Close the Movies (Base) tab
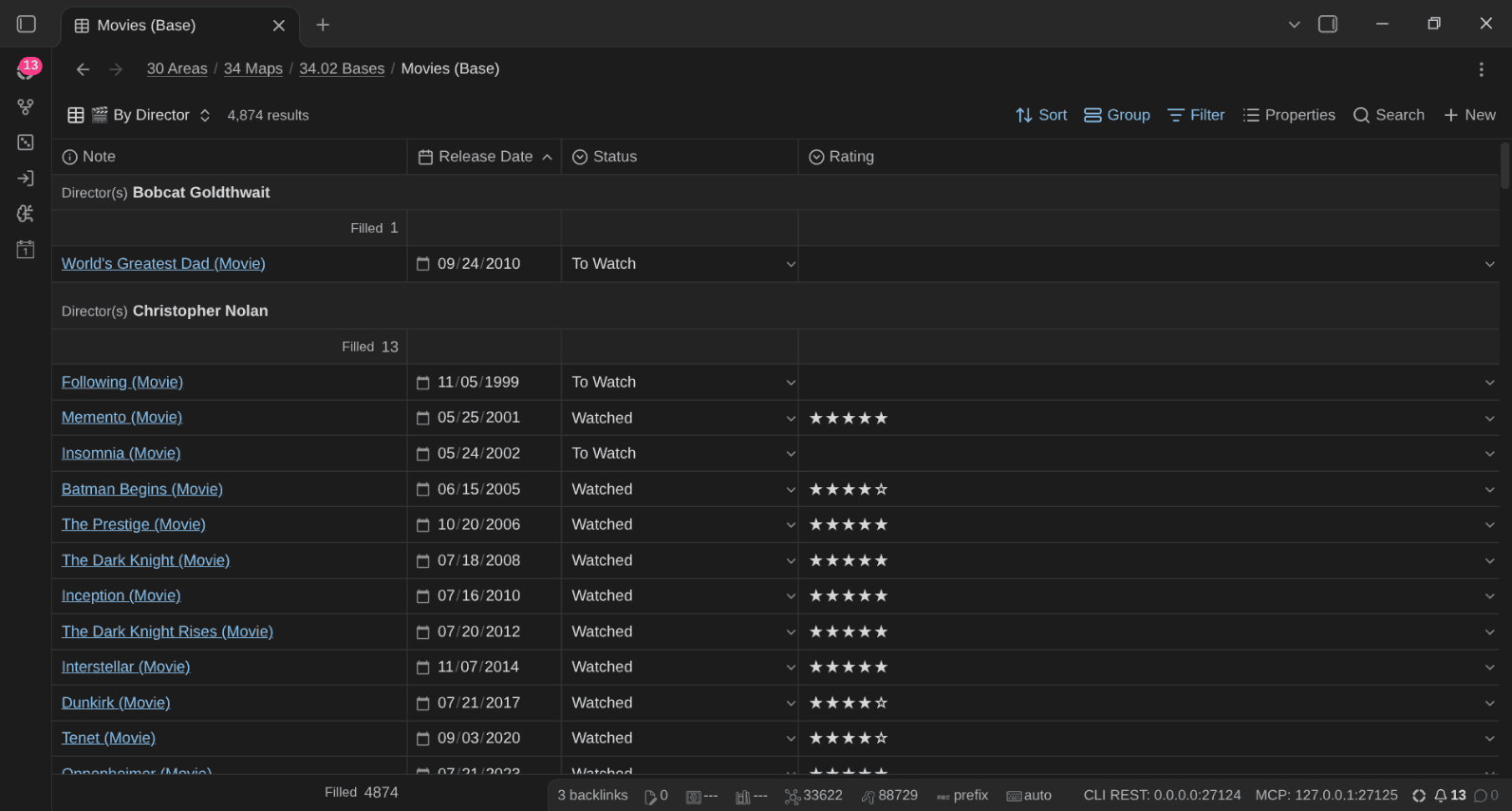The image size is (1512, 811). (279, 26)
